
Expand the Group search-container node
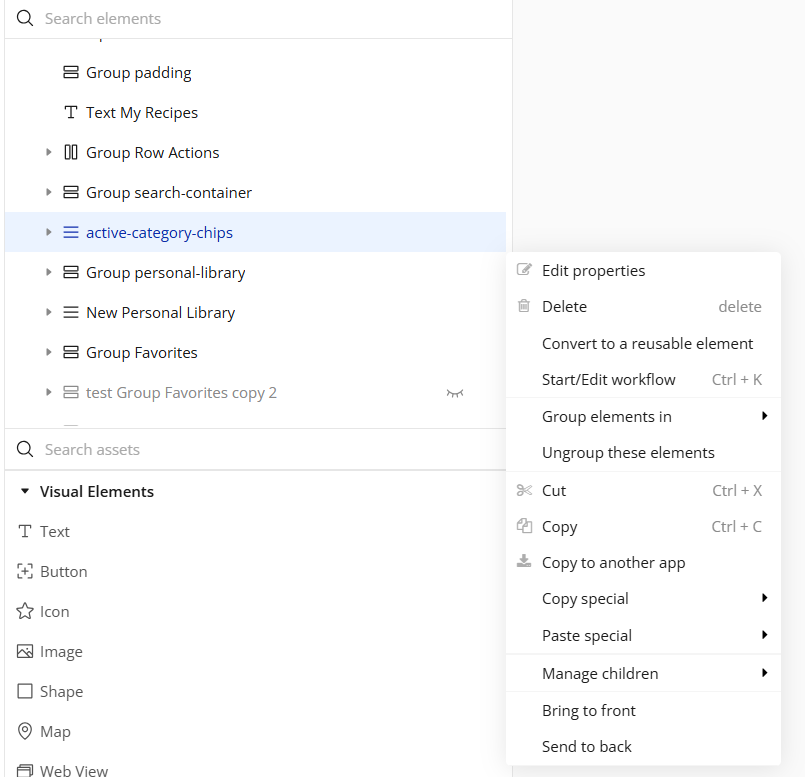(x=48, y=192)
